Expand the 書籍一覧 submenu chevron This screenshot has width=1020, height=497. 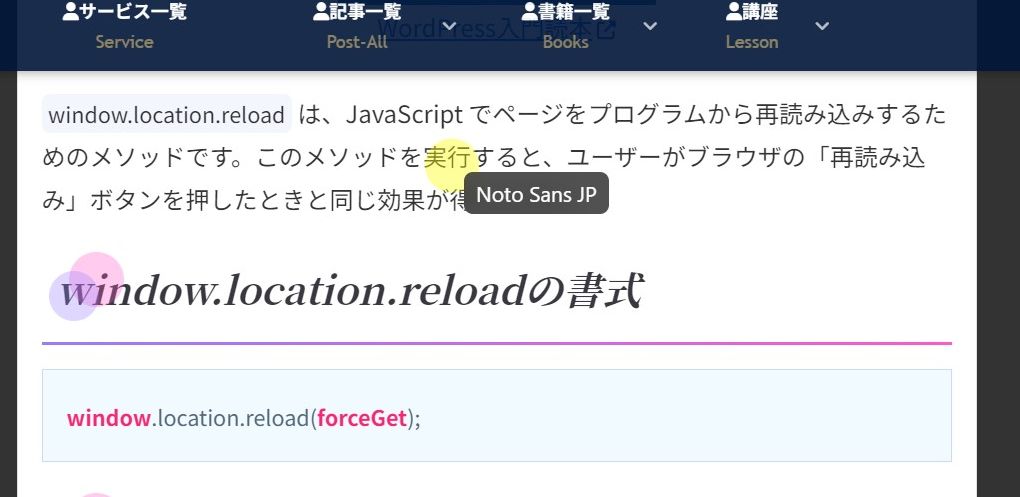pyautogui.click(x=650, y=26)
